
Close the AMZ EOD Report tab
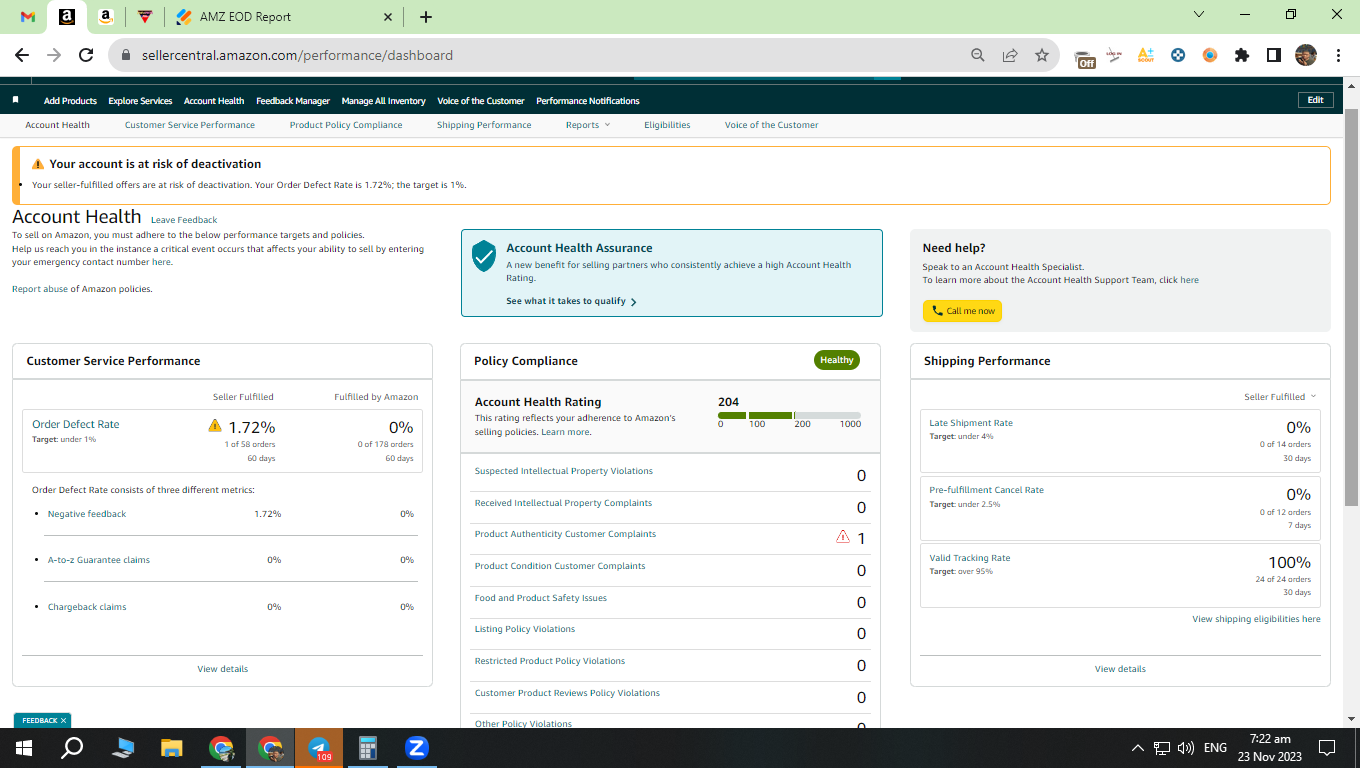[389, 17]
